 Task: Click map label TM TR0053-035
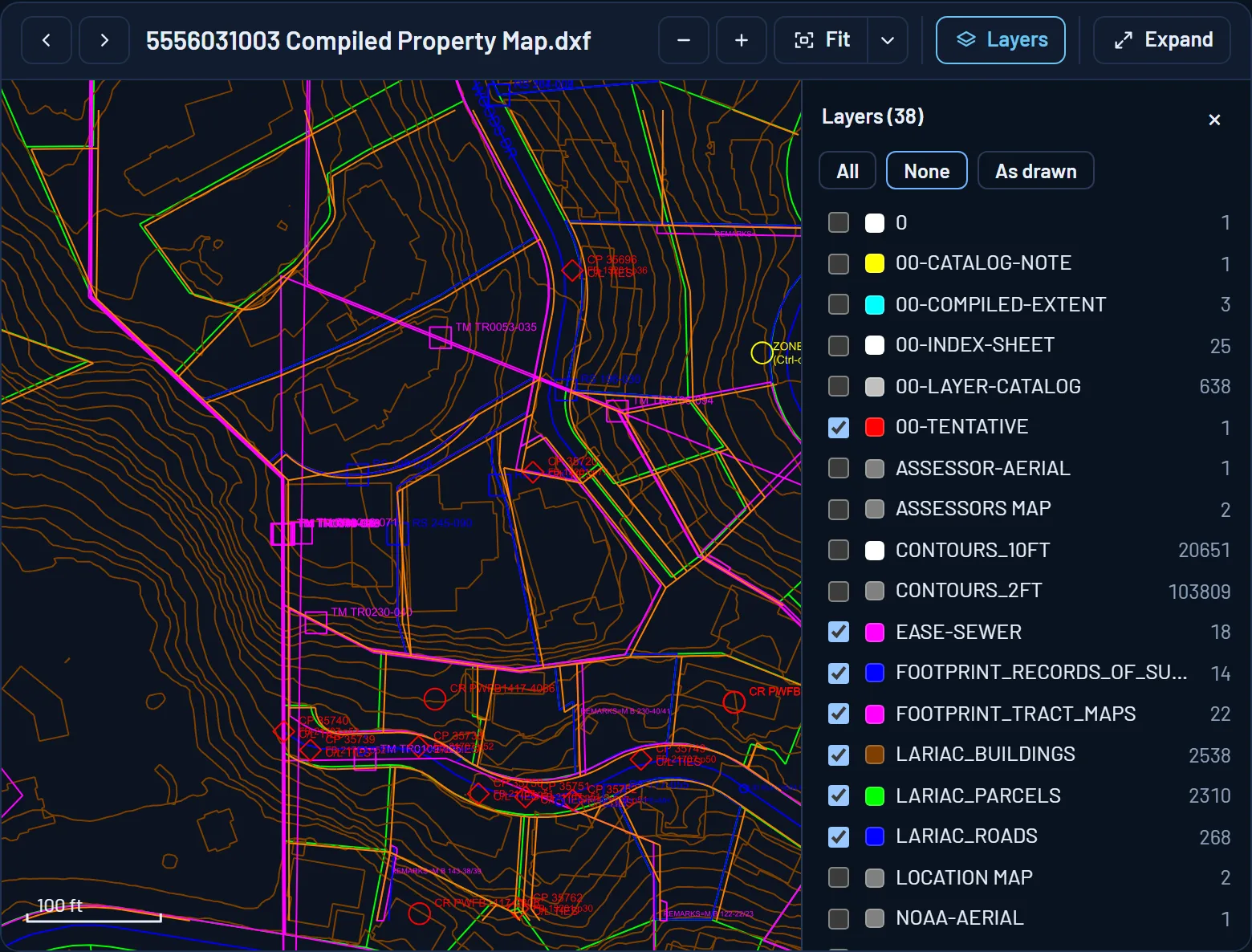point(496,327)
